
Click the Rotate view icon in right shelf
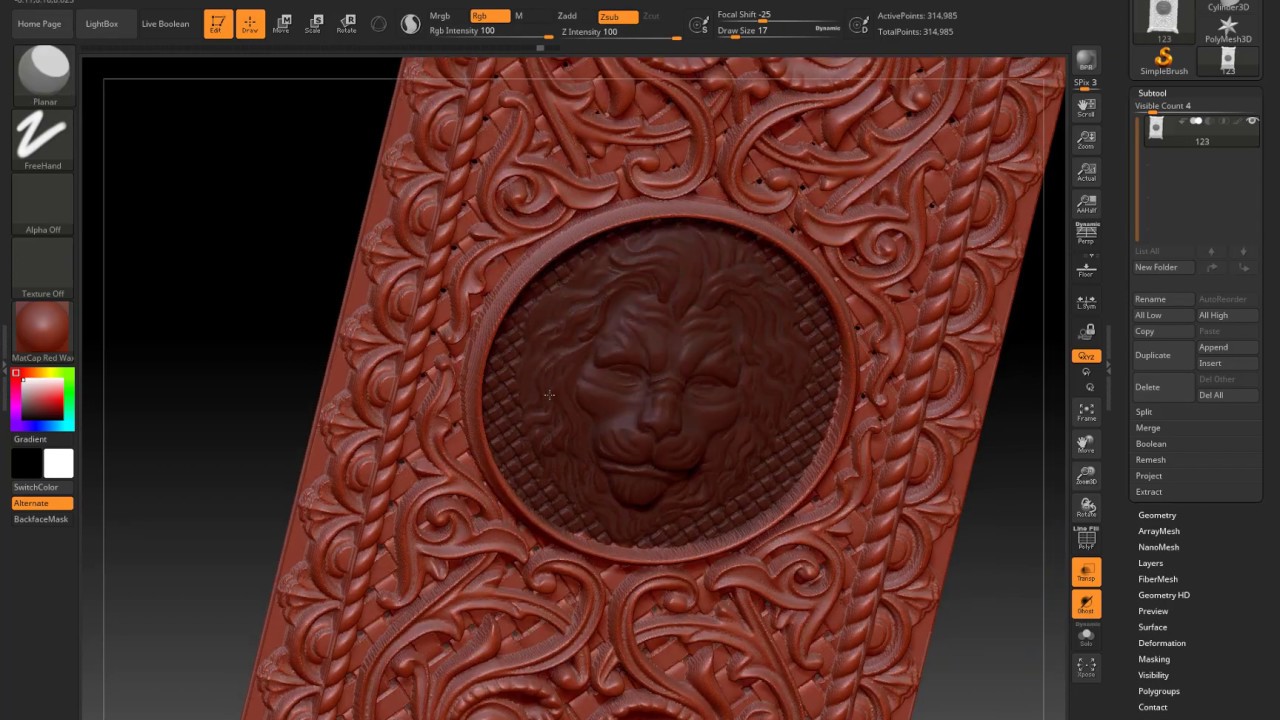(1086, 507)
